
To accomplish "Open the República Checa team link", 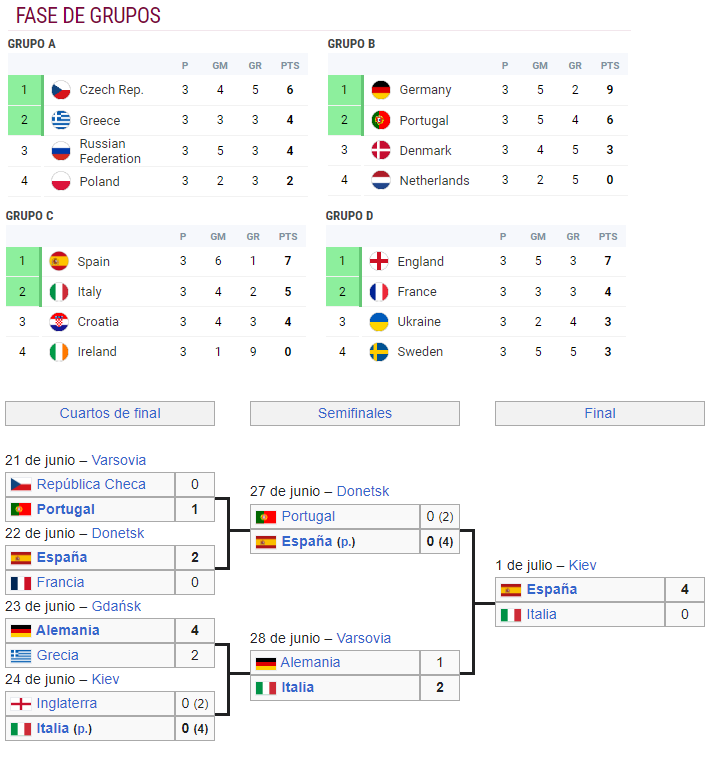I will 91,484.
